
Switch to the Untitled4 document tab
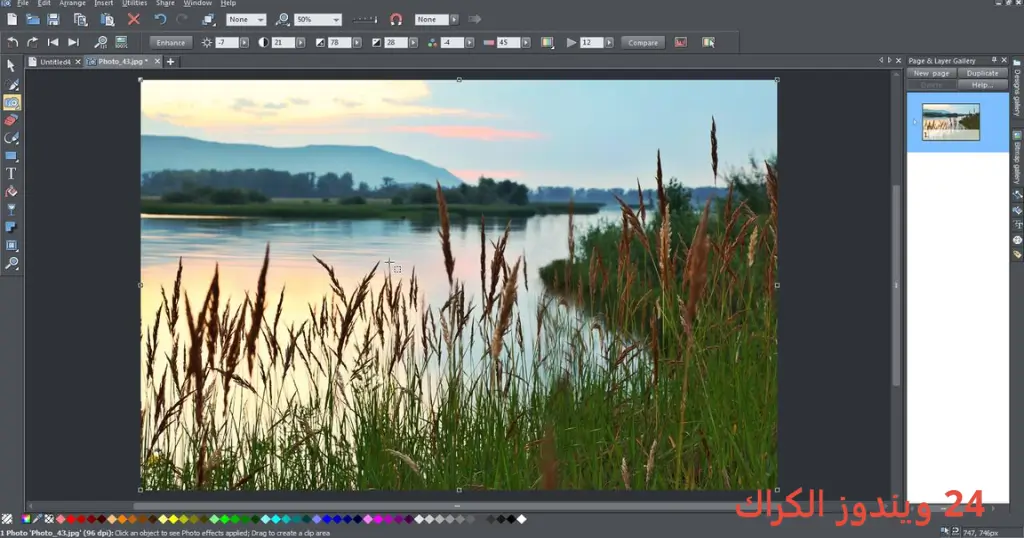click(55, 61)
